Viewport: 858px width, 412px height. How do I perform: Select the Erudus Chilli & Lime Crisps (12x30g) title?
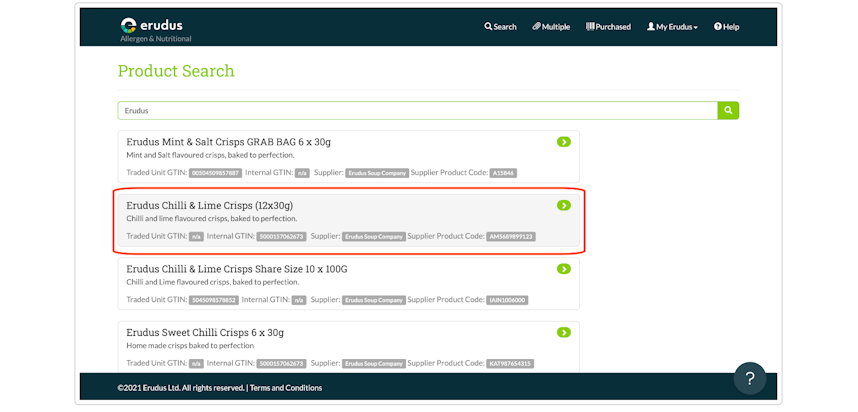(210, 206)
